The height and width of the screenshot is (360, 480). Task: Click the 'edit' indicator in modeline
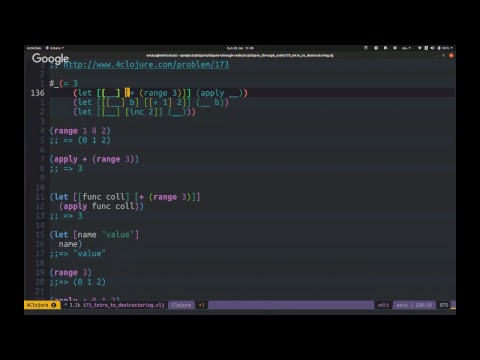click(x=383, y=305)
